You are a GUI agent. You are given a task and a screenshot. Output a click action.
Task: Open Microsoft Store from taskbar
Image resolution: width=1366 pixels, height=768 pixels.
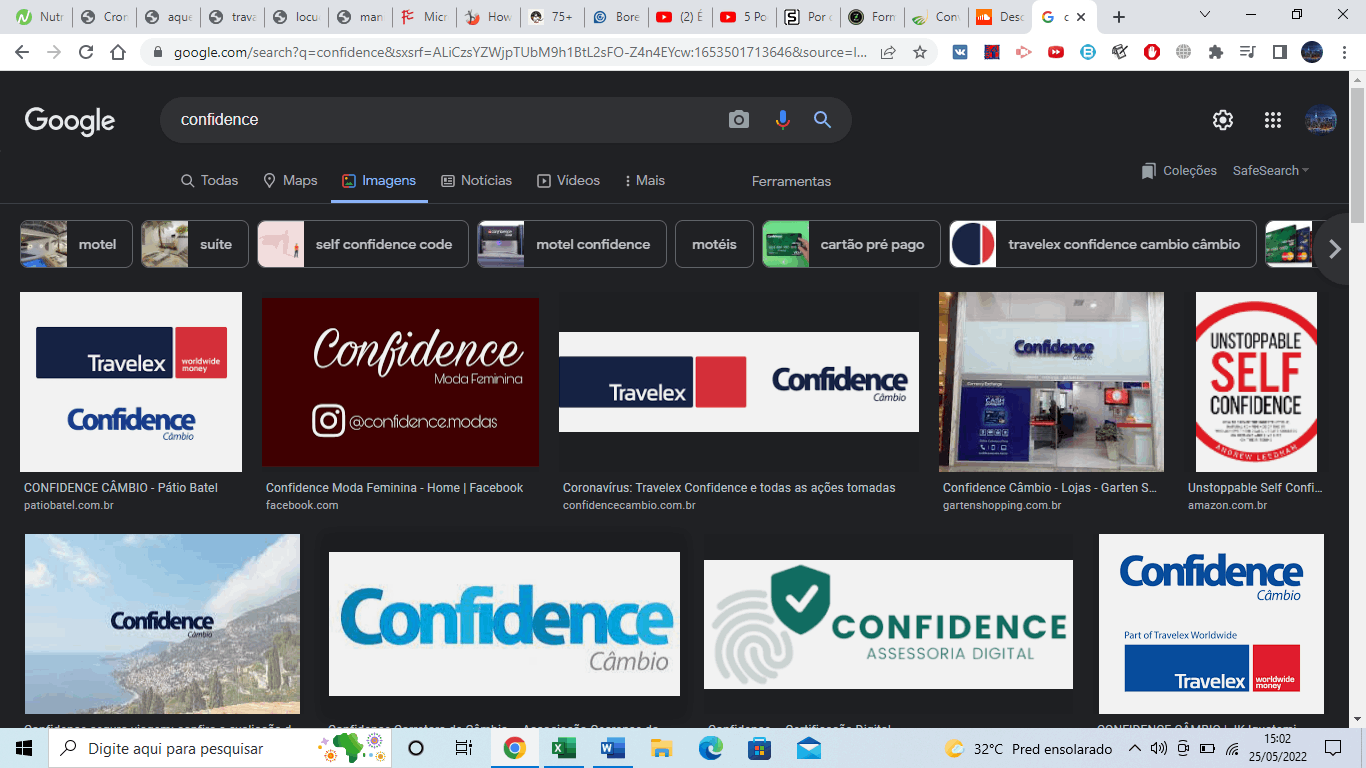pyautogui.click(x=760, y=748)
